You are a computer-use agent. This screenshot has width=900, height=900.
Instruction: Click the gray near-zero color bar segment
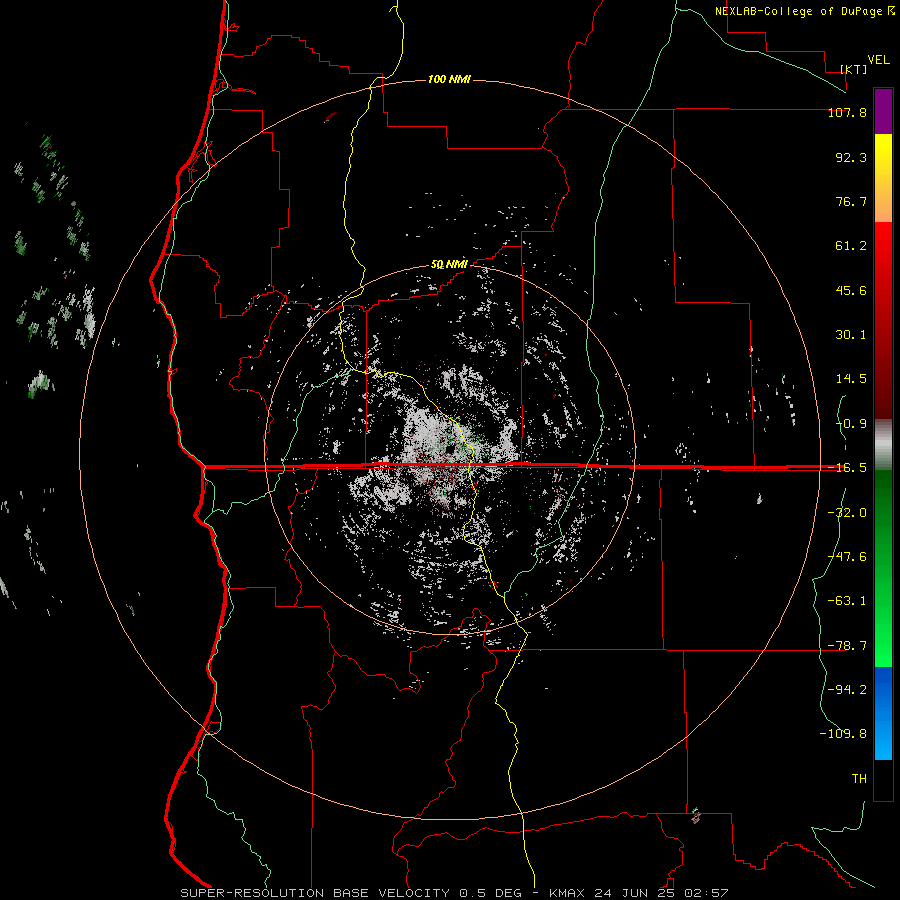883,444
